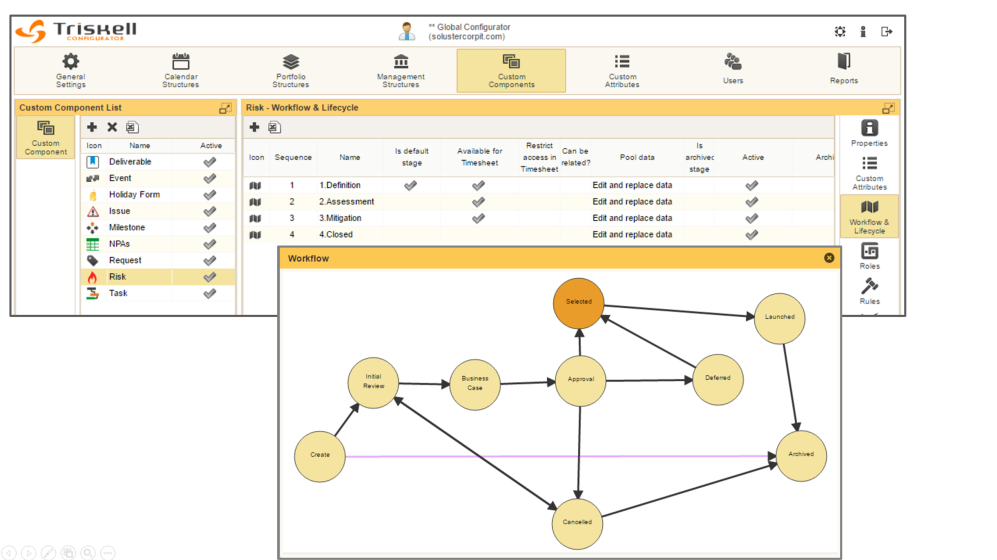Click Custom Component sidebar button
The image size is (997, 560).
pyautogui.click(x=46, y=137)
